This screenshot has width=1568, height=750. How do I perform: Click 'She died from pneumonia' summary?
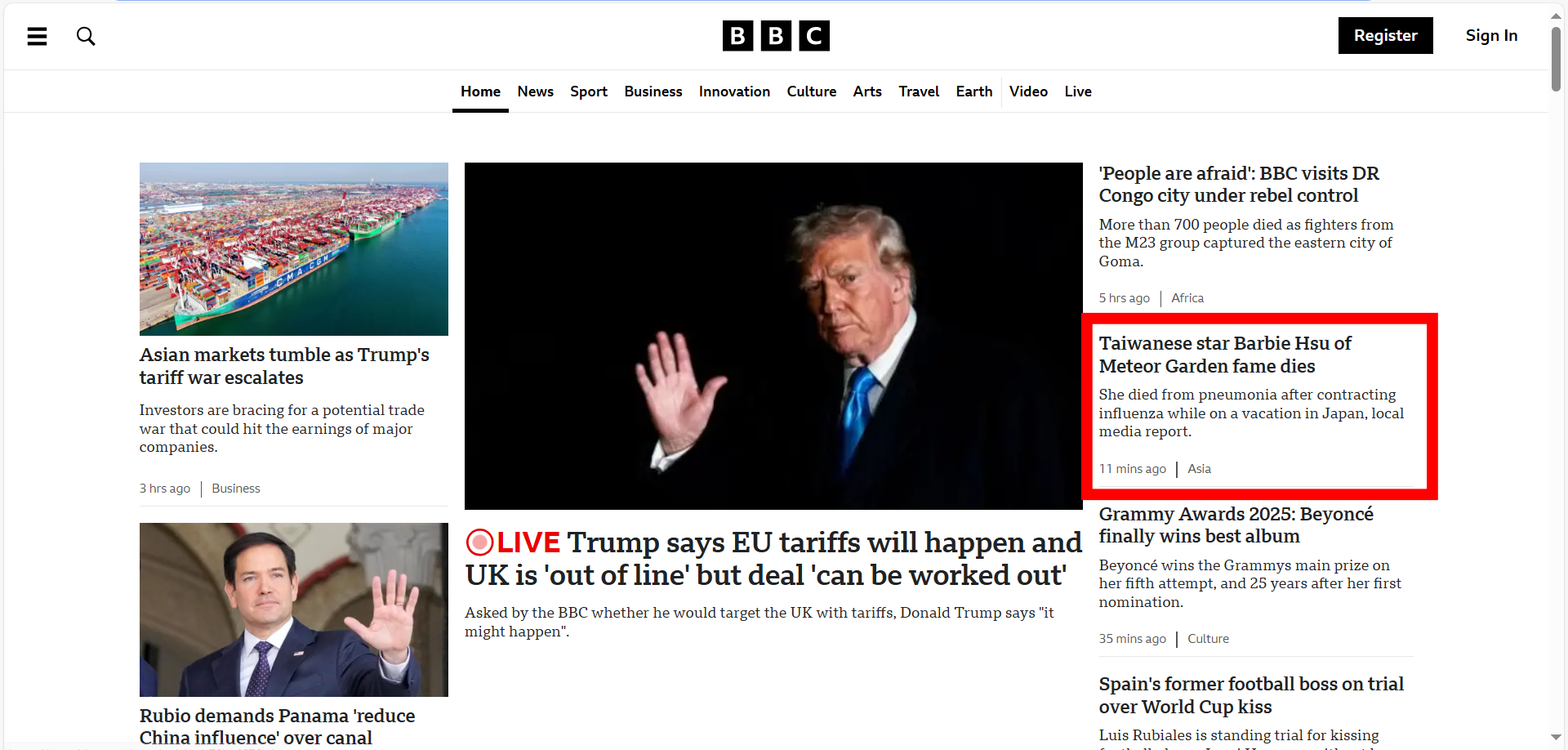pos(1251,413)
